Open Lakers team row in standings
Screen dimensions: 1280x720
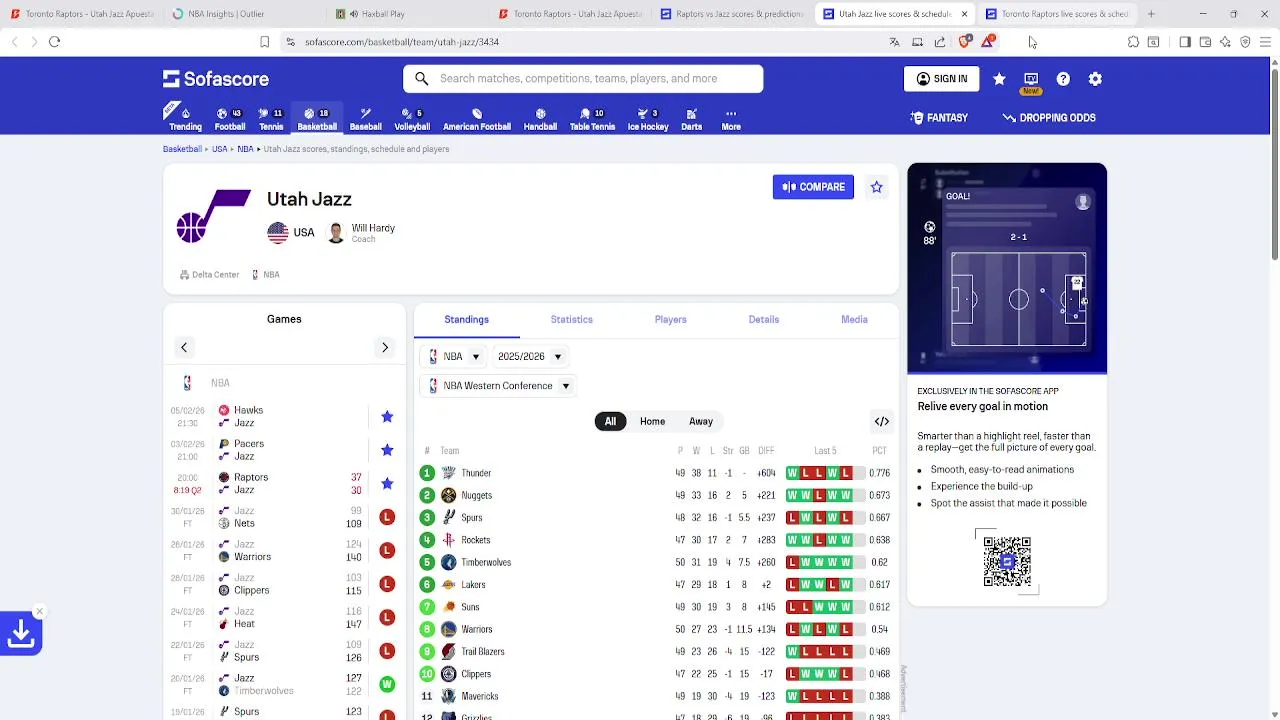[x=656, y=585]
